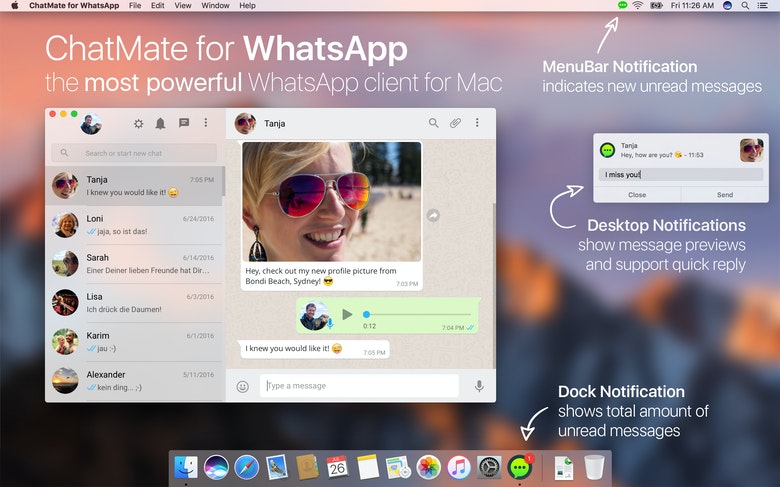Open the Apple menu
Screen dimensions: 780x487
point(14,5)
